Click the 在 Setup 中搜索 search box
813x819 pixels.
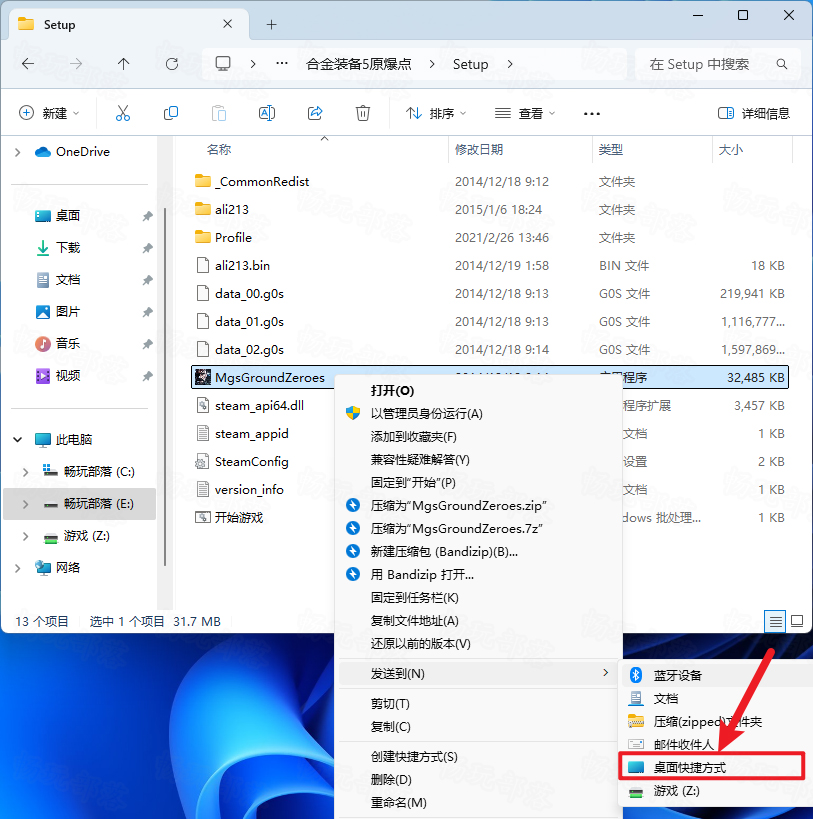click(718, 64)
